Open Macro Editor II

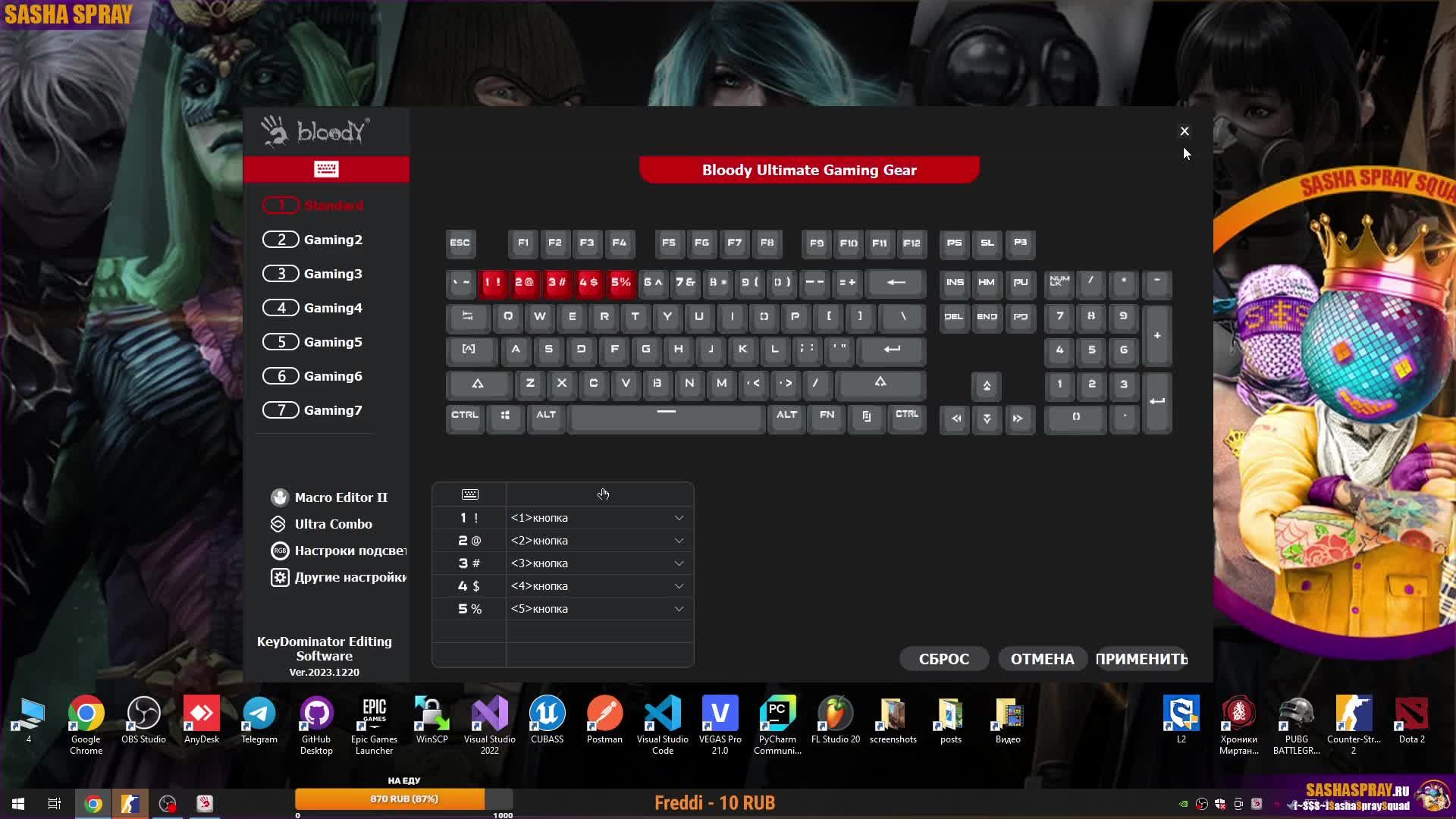pos(340,497)
